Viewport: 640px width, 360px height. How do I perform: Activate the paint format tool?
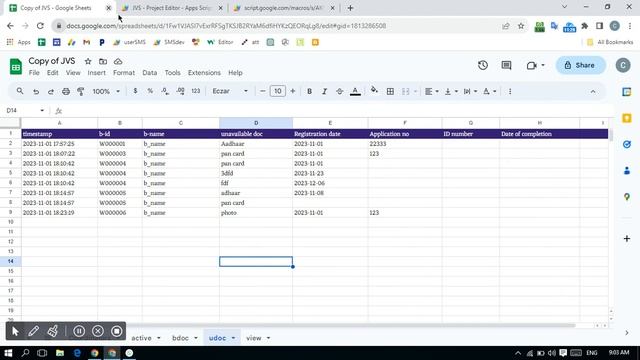[80, 91]
